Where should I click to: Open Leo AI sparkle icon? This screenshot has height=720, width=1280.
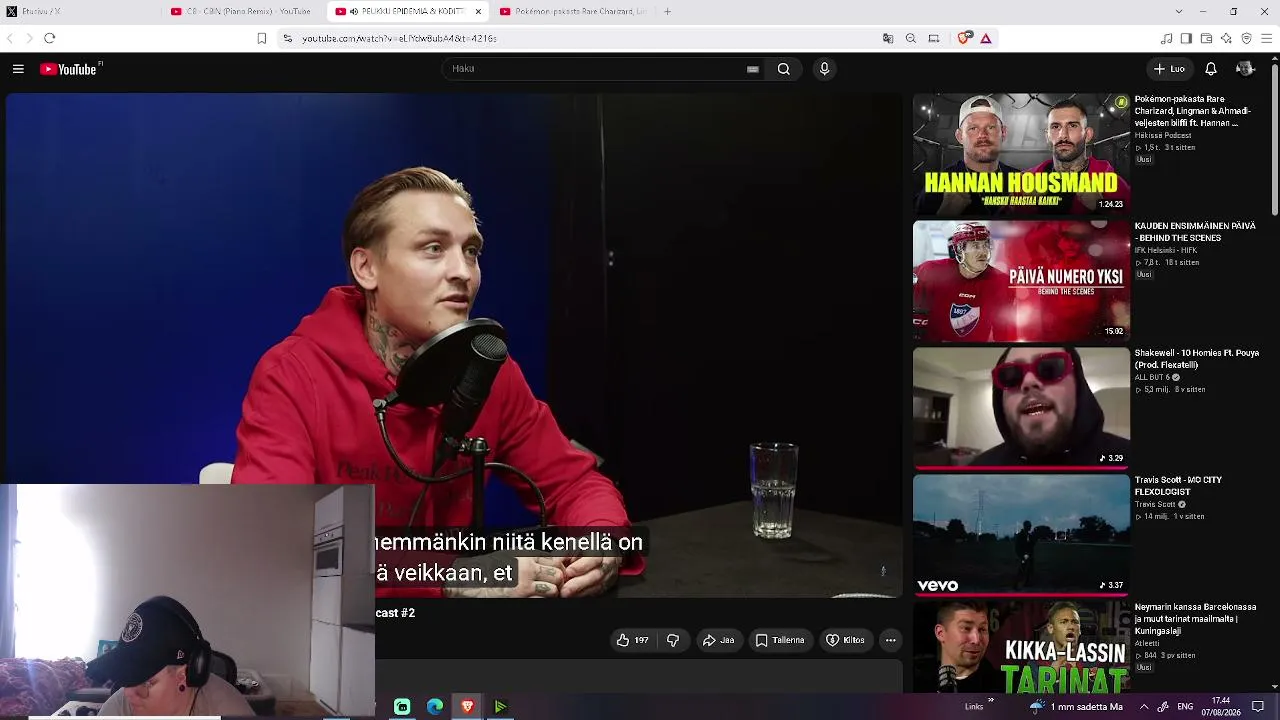[1226, 38]
